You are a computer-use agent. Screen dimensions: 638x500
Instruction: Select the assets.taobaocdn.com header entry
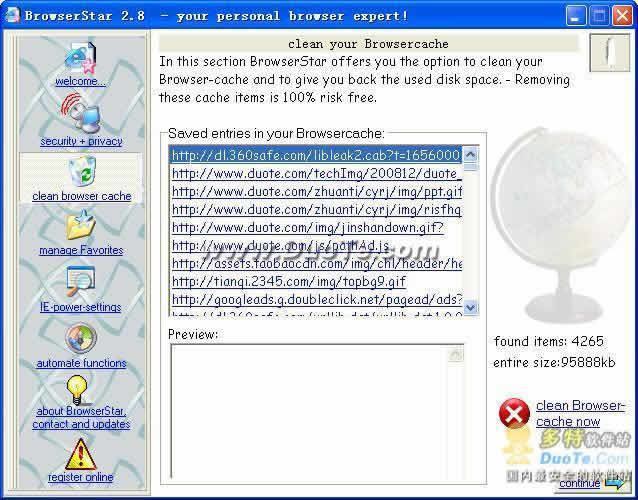[x=315, y=264]
